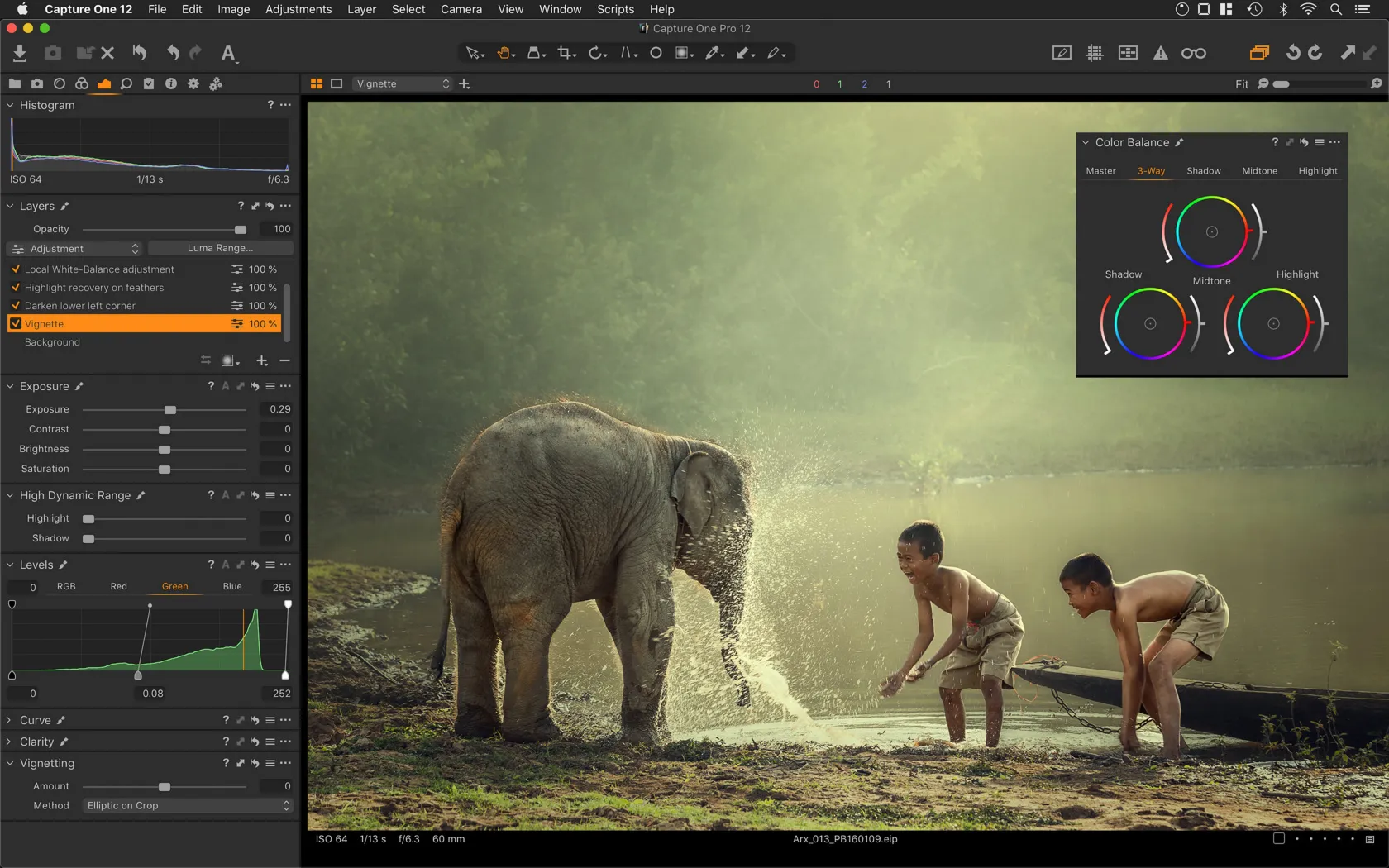Toggle the grid overlay icon

coord(1095,53)
